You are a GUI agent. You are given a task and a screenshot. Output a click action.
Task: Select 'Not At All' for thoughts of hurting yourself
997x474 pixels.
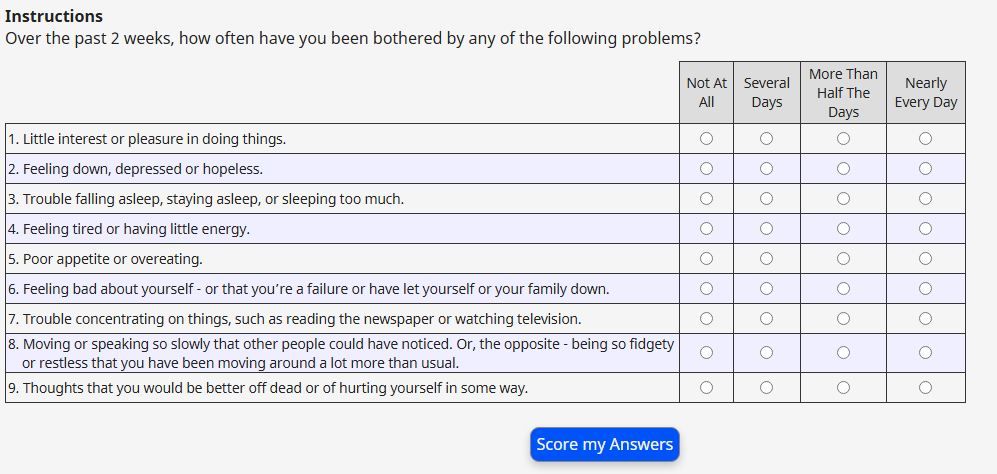706,387
